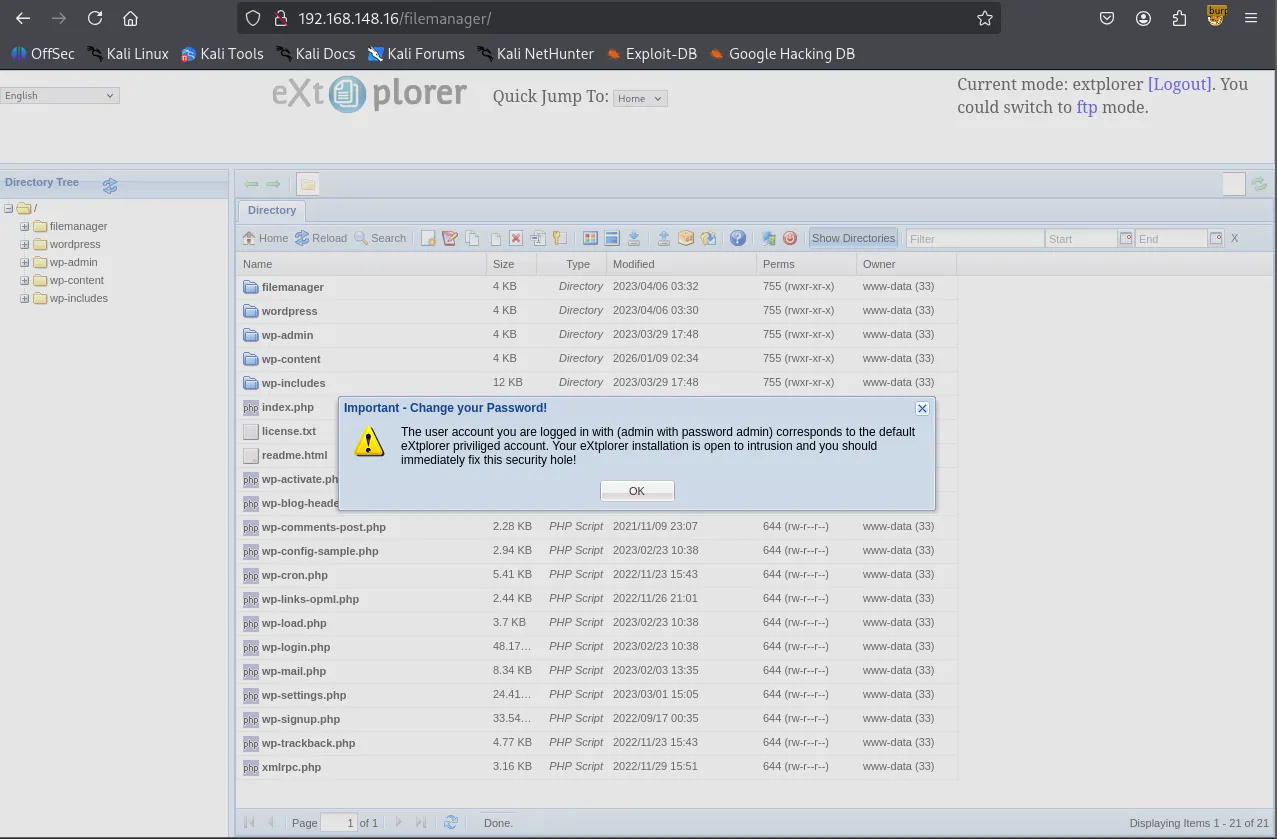Open the Quick Jump To dropdown
This screenshot has width=1277, height=839.
[640, 99]
